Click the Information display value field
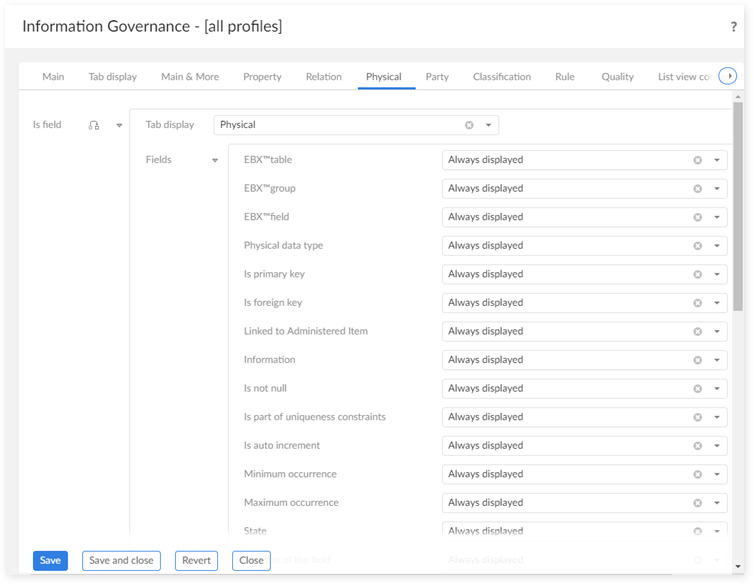The width and height of the screenshot is (753, 584). tap(565, 360)
